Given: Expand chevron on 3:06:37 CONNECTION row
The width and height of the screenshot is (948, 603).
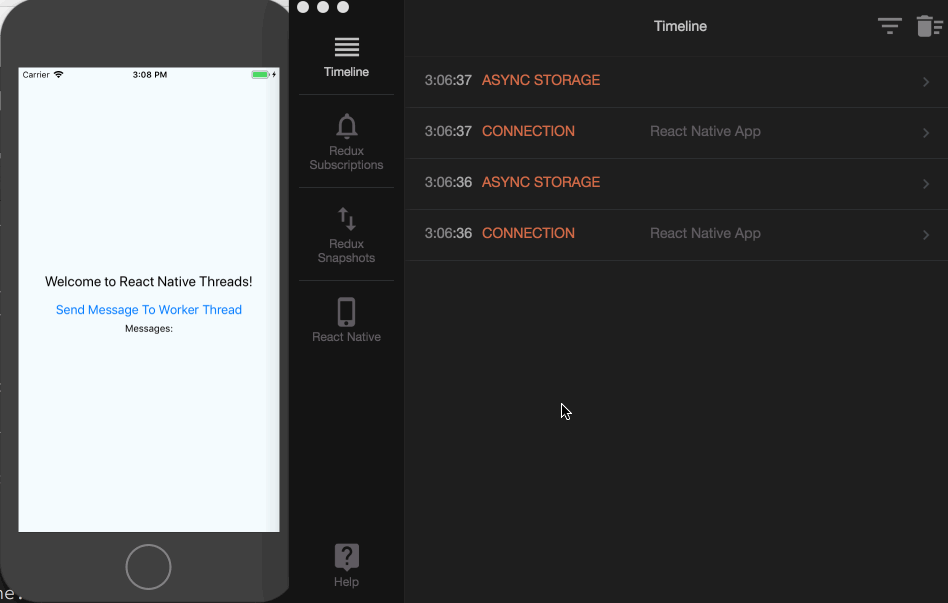Looking at the screenshot, I should coord(926,133).
